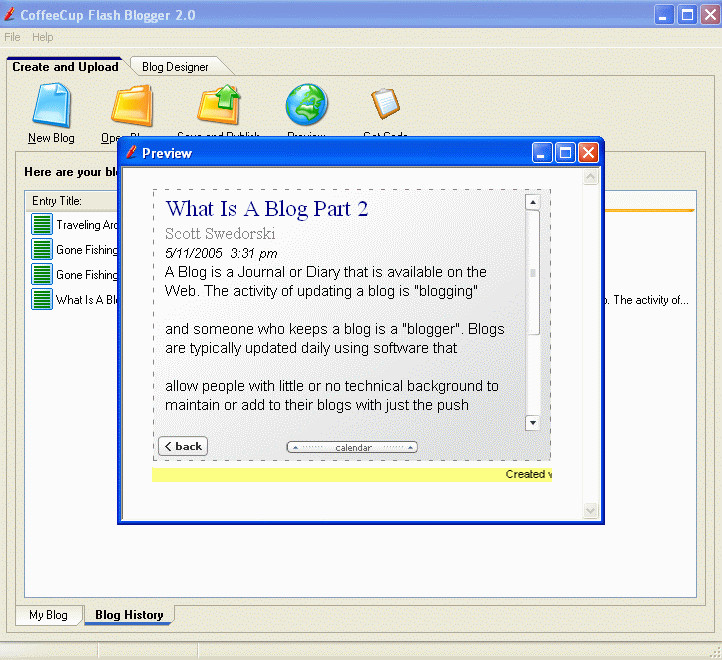Switch to the Create and Upload tab
The height and width of the screenshot is (660, 722).
click(x=65, y=67)
